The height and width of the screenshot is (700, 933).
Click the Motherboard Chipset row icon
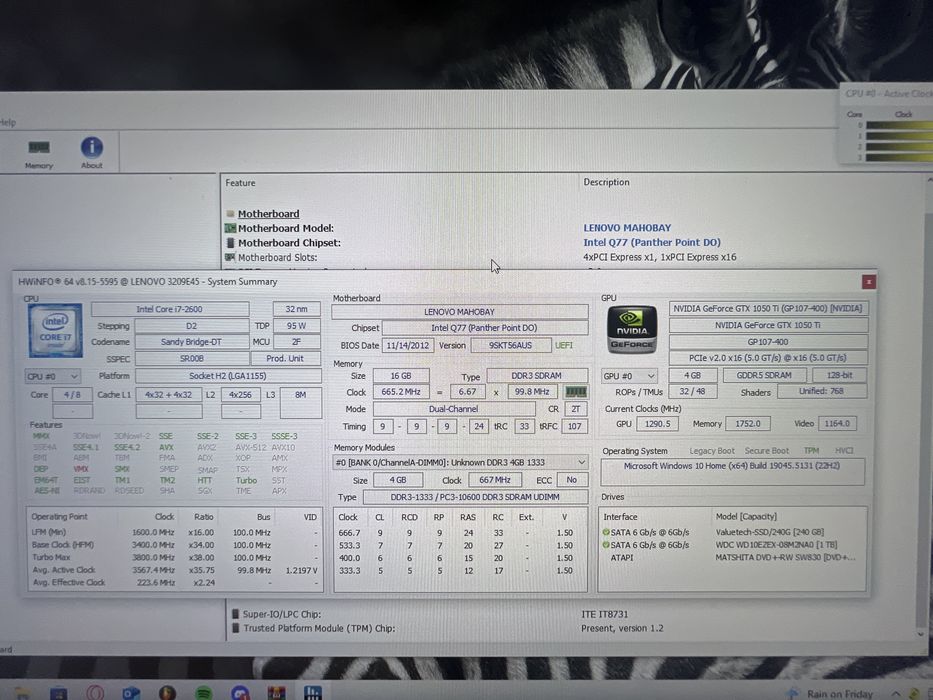click(x=230, y=243)
